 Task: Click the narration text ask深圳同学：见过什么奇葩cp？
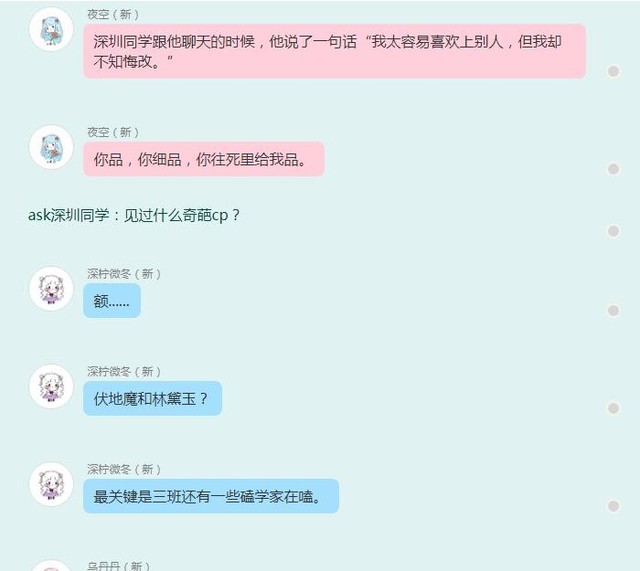134,215
